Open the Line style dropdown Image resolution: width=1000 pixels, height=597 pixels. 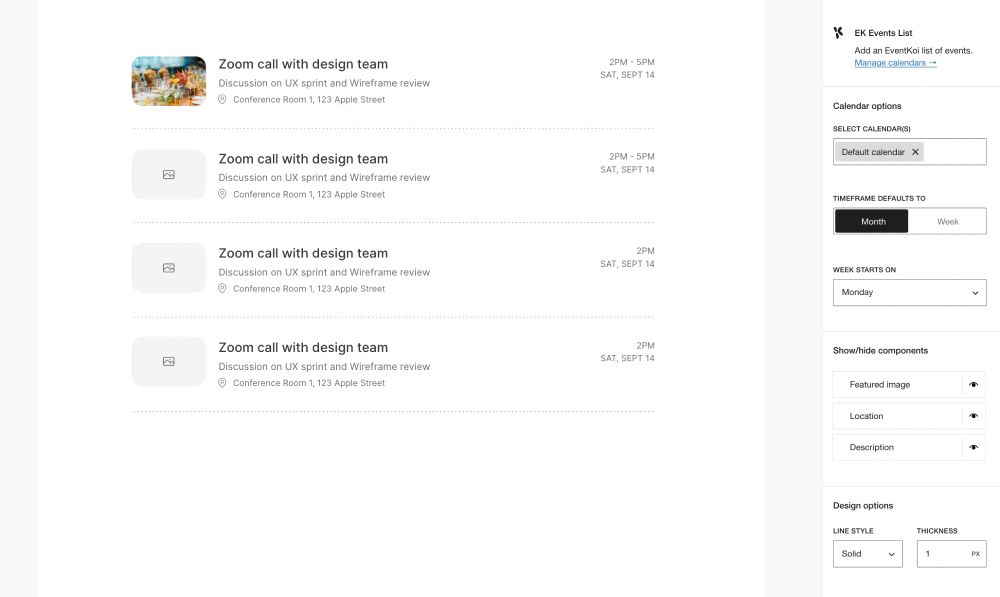pyautogui.click(x=867, y=553)
